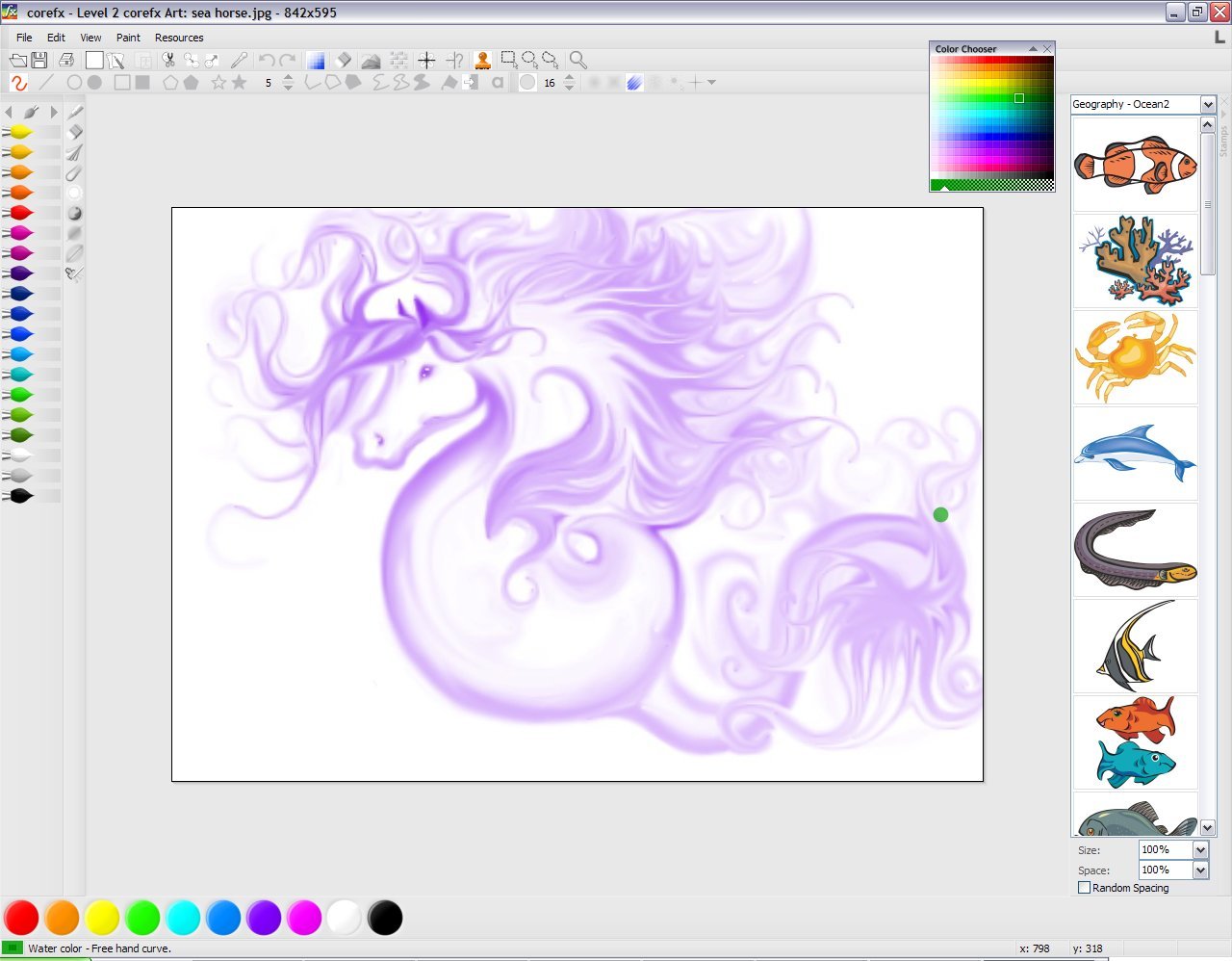This screenshot has width=1232, height=961.
Task: Open the Resources menu
Action: pyautogui.click(x=179, y=38)
